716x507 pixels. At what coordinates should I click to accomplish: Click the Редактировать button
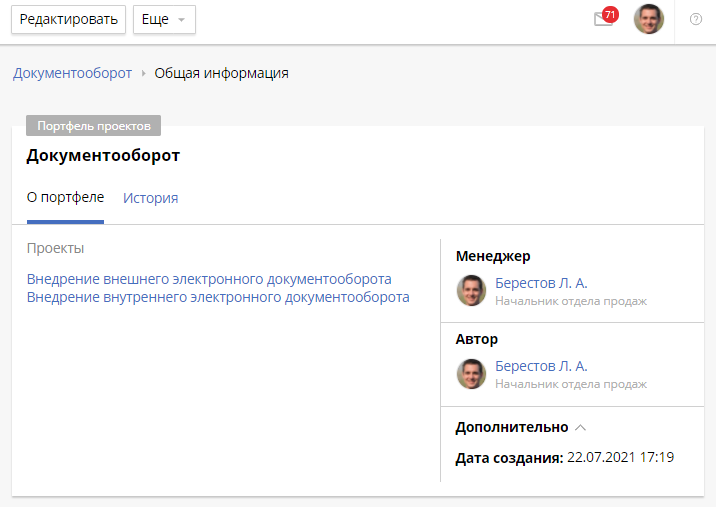click(x=68, y=19)
